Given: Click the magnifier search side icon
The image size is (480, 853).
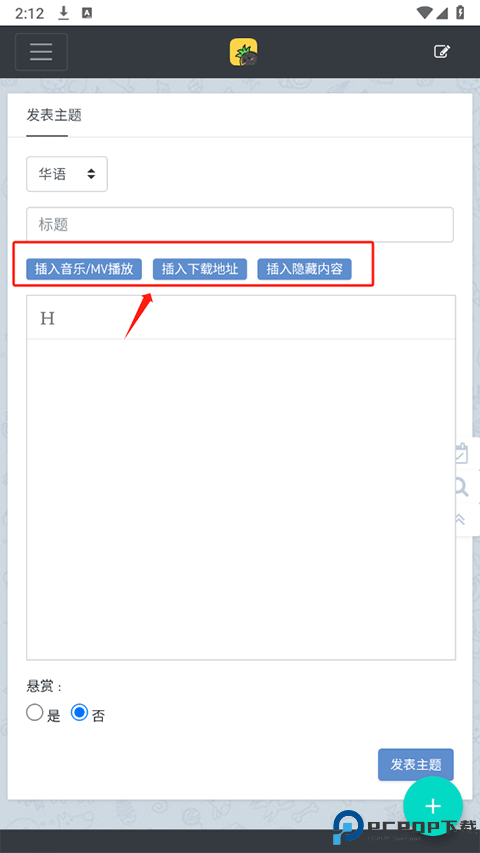Looking at the screenshot, I should [461, 487].
